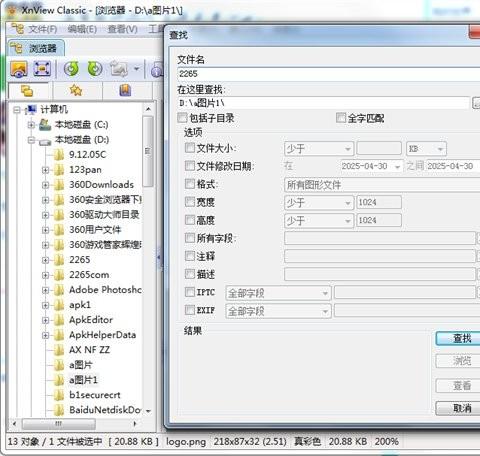Click the 360Downloads folder icon

coord(59,185)
